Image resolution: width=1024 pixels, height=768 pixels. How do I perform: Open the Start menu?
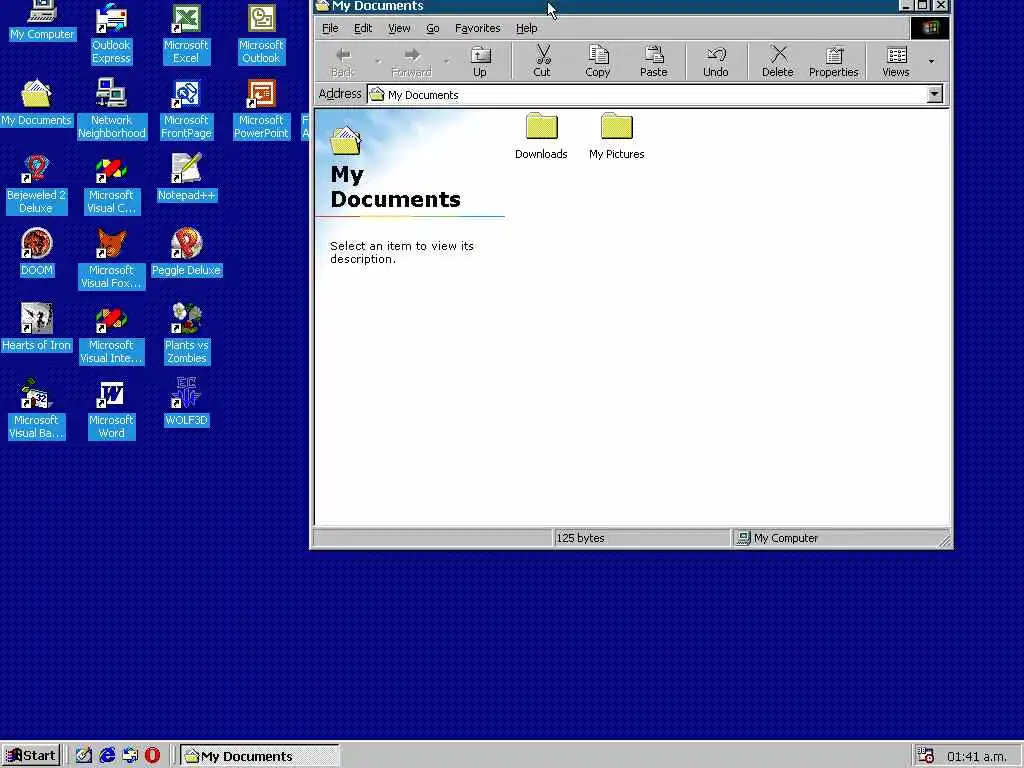click(31, 756)
